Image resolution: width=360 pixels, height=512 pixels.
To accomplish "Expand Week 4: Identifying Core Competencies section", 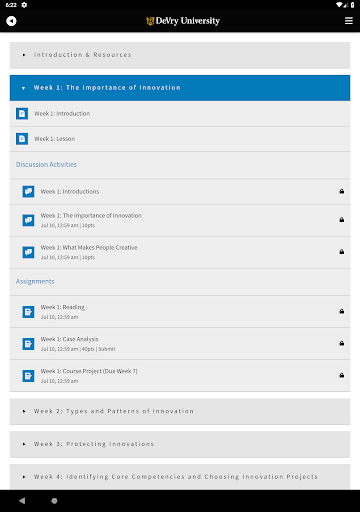I will pos(180,477).
